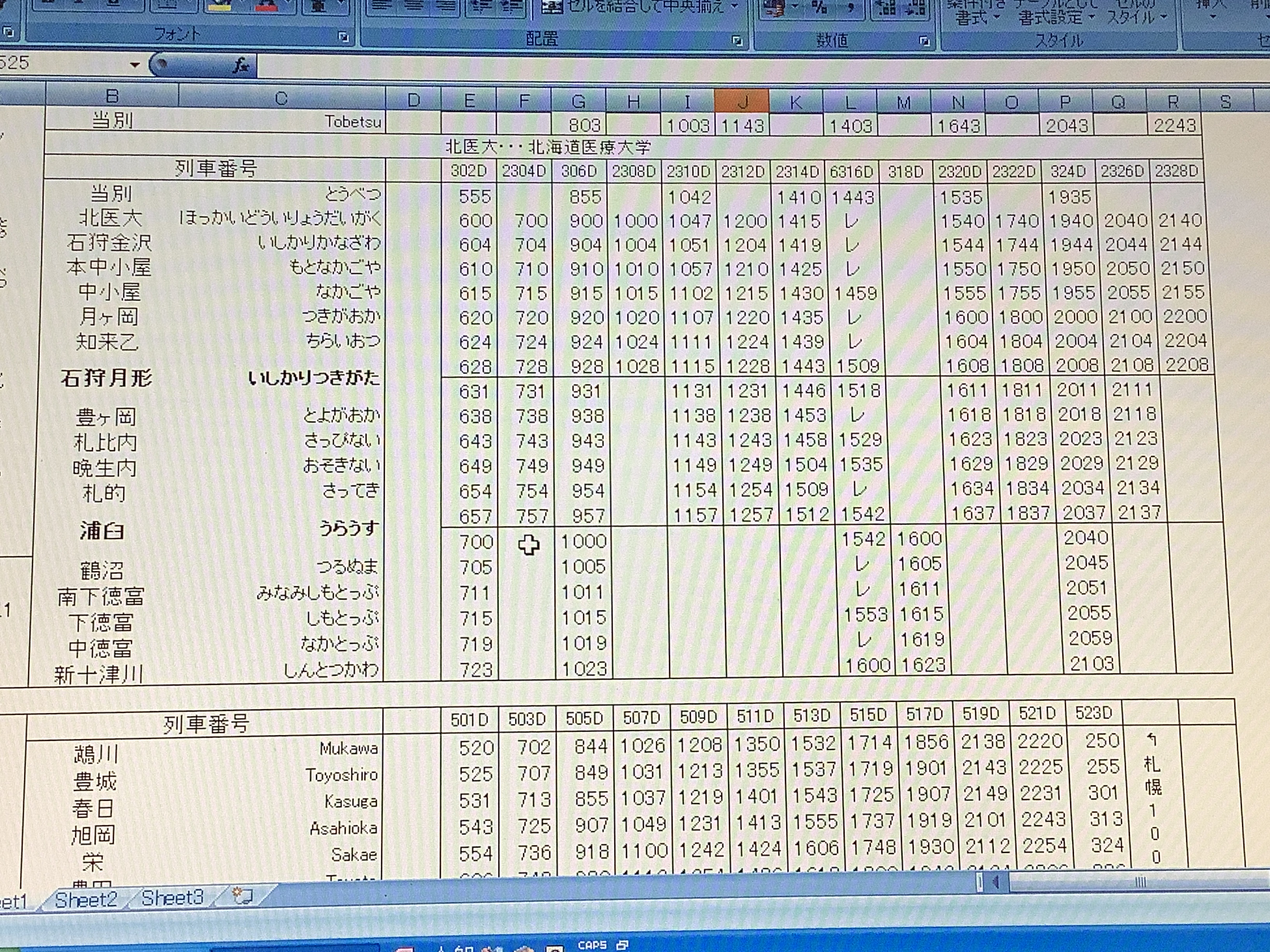Screen dimensions: 1270x952
Task: Expand the Name Box dropdown arrow
Action: (135, 65)
